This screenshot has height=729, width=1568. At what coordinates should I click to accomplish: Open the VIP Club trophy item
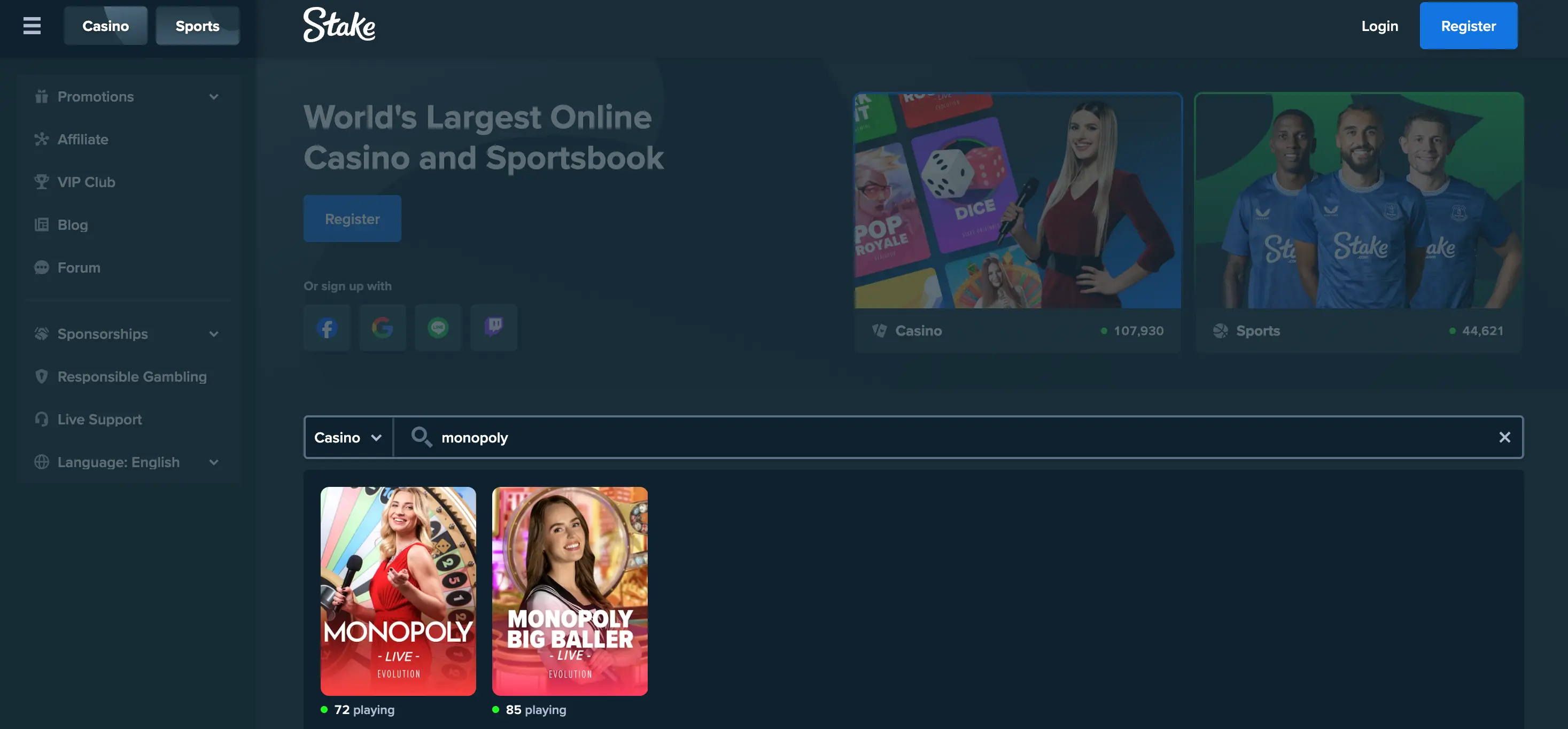[86, 182]
